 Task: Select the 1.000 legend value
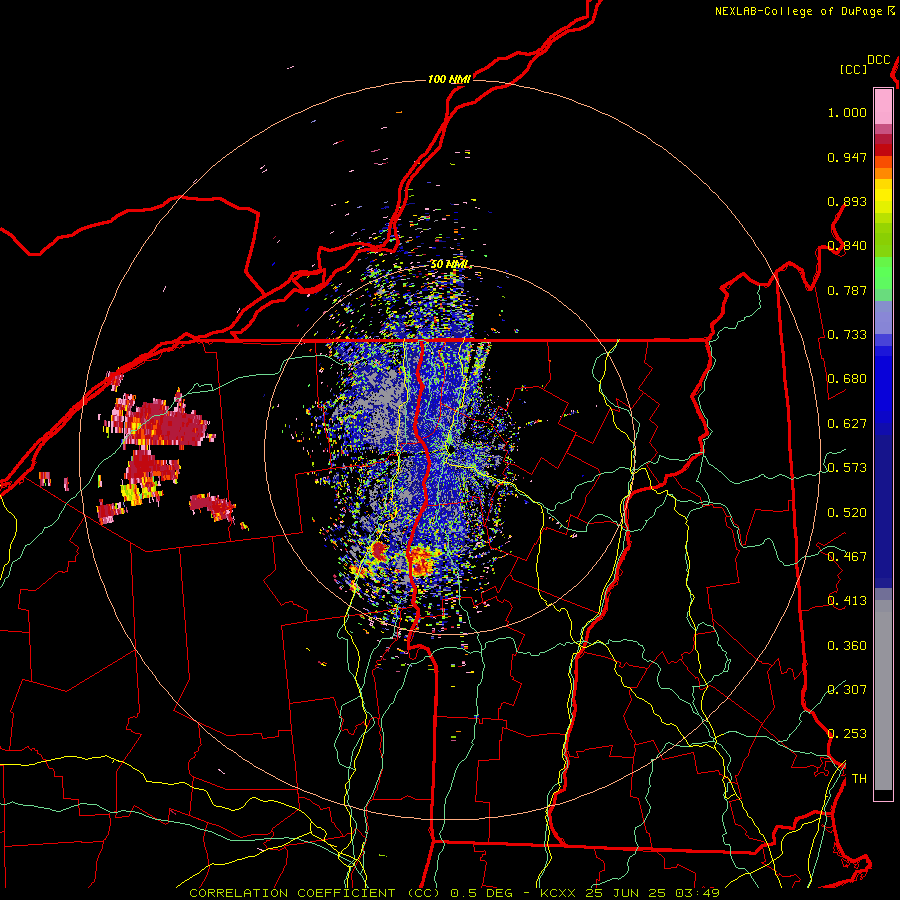click(x=847, y=112)
